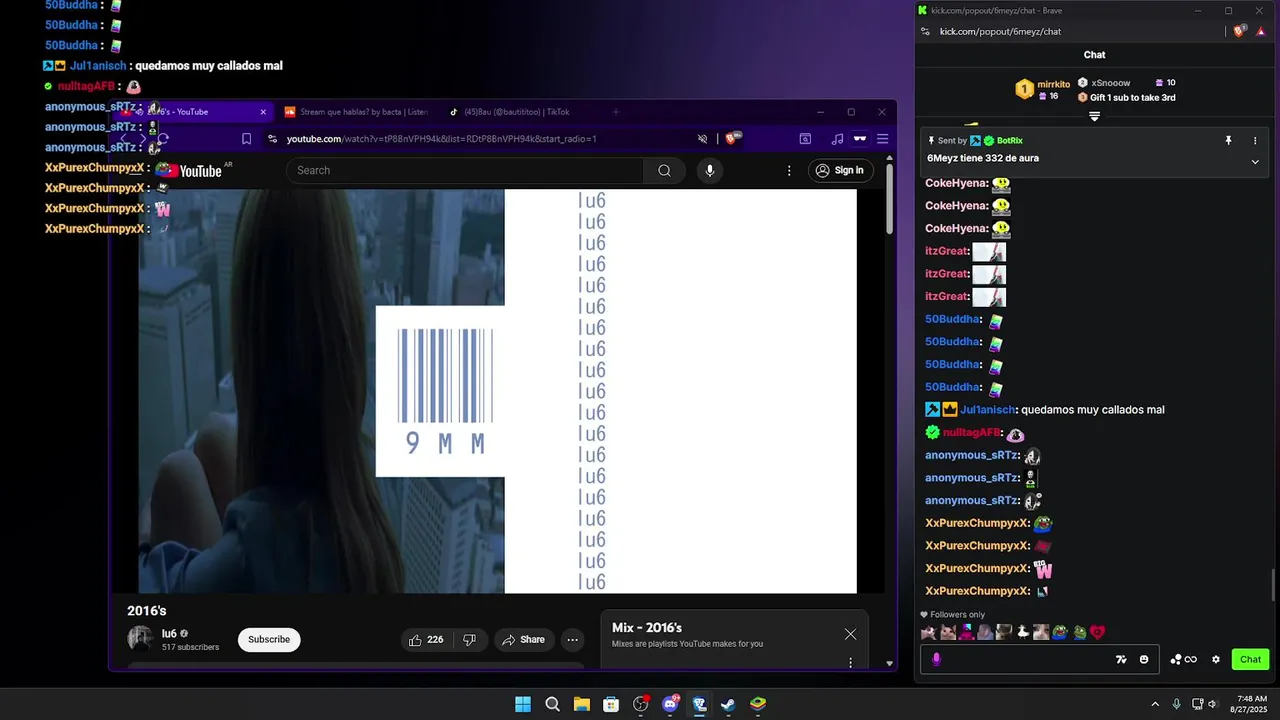1280x720 pixels.
Task: Open site settings icon in YouTube address bar
Action: (272, 139)
